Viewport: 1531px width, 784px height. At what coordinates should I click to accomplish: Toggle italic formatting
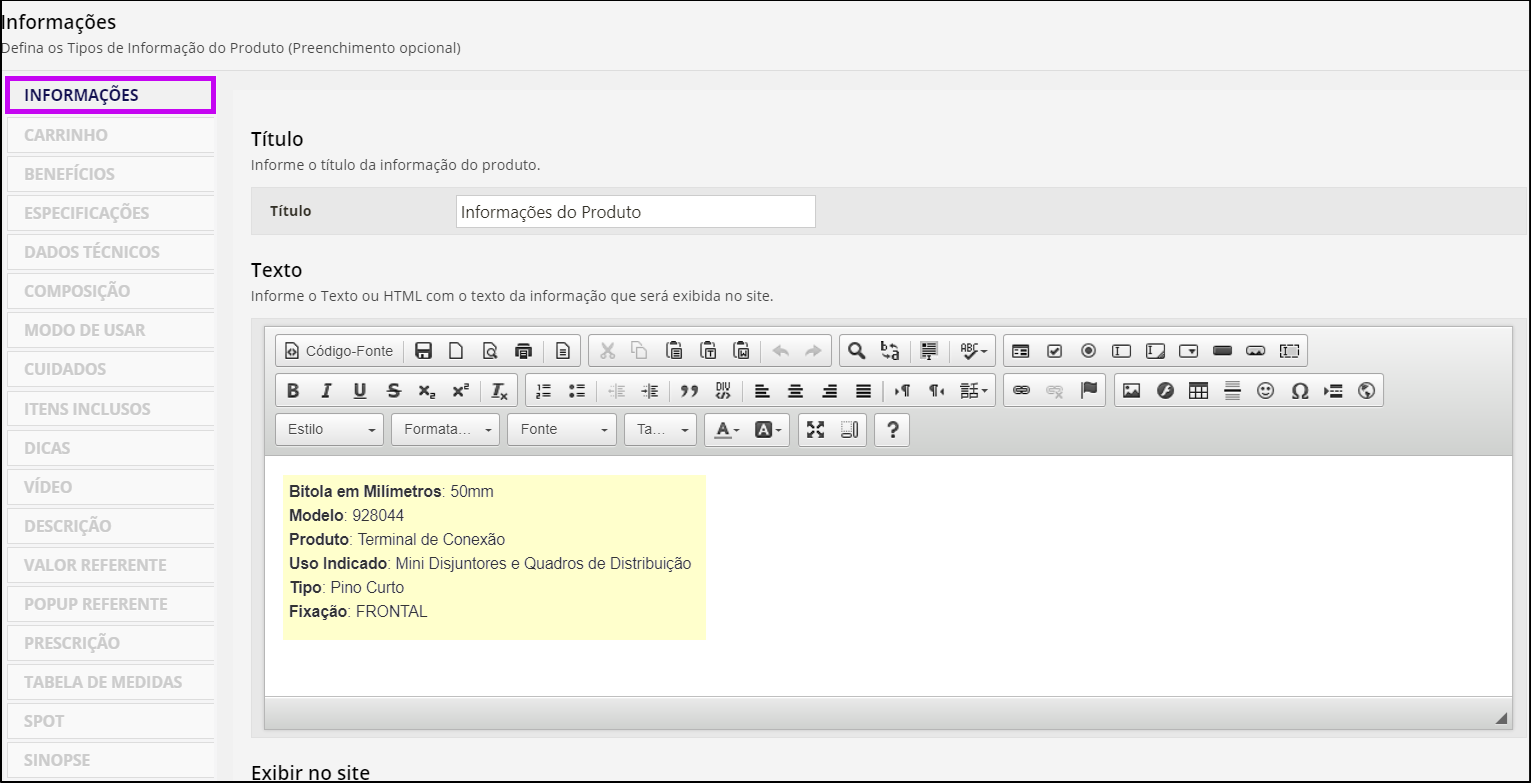[x=326, y=391]
